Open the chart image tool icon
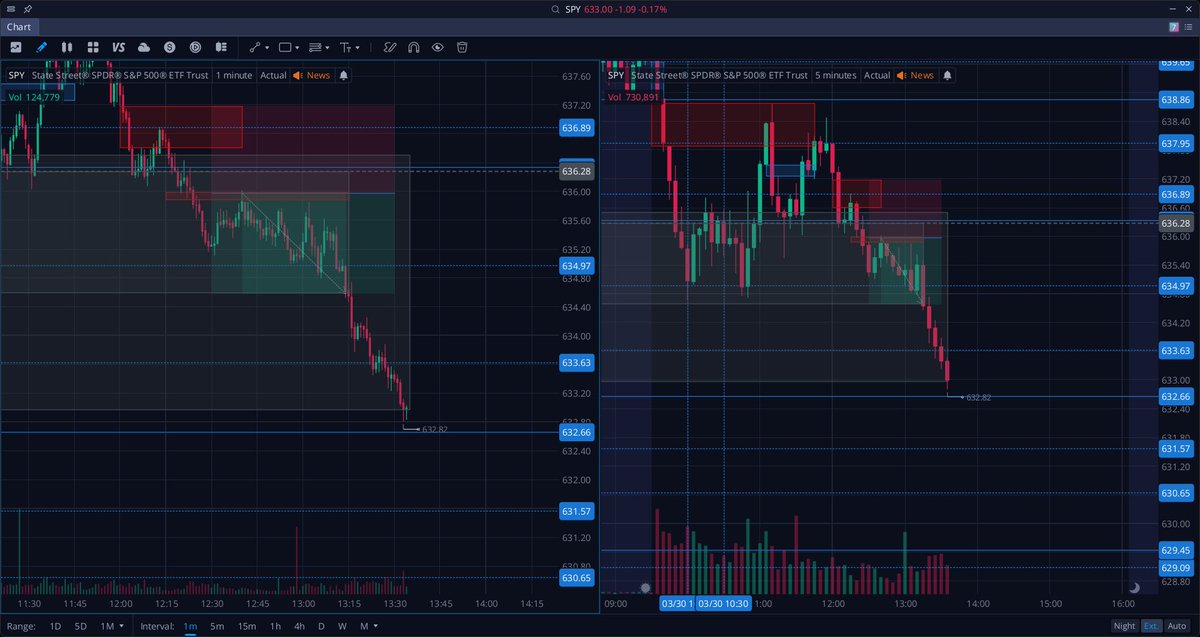 tap(16, 46)
